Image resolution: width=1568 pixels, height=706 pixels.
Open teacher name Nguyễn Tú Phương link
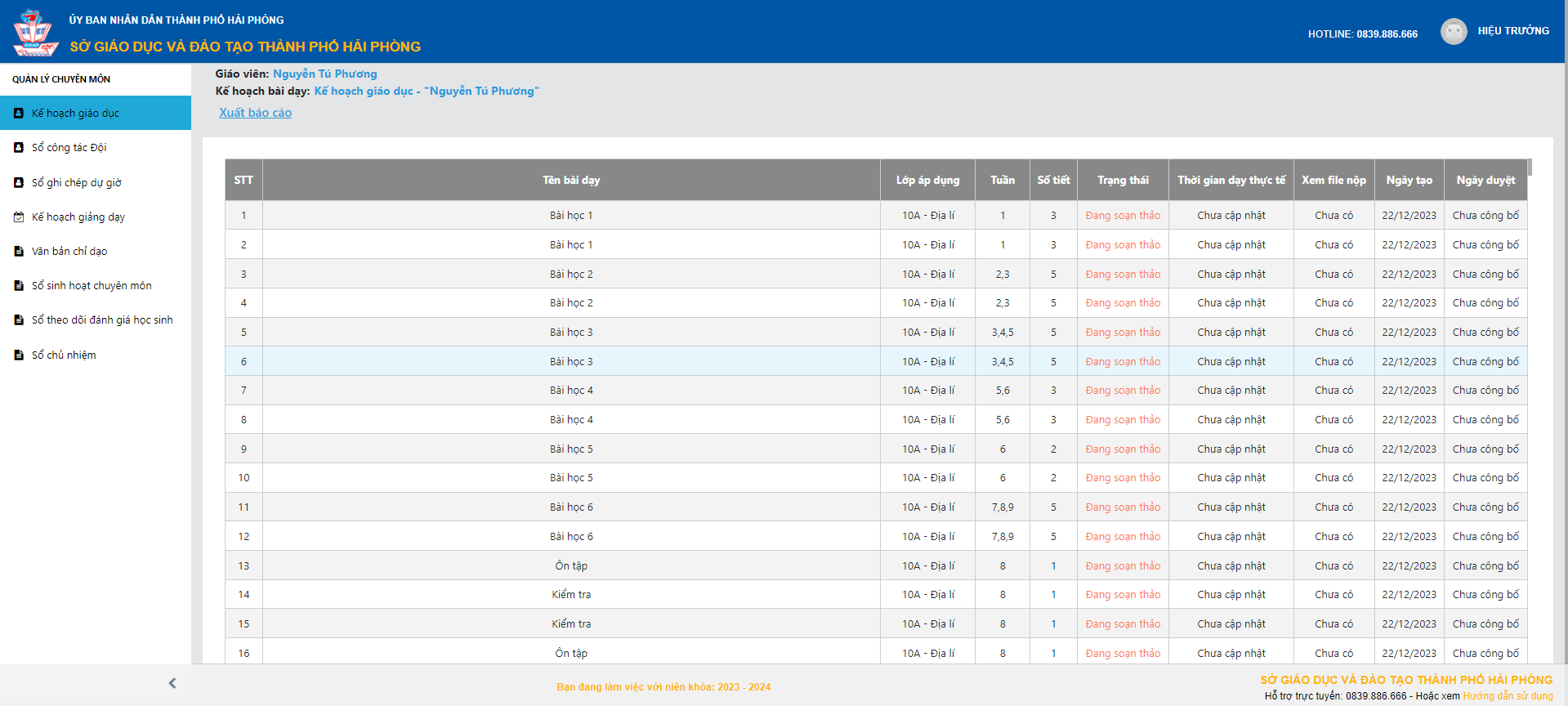324,74
